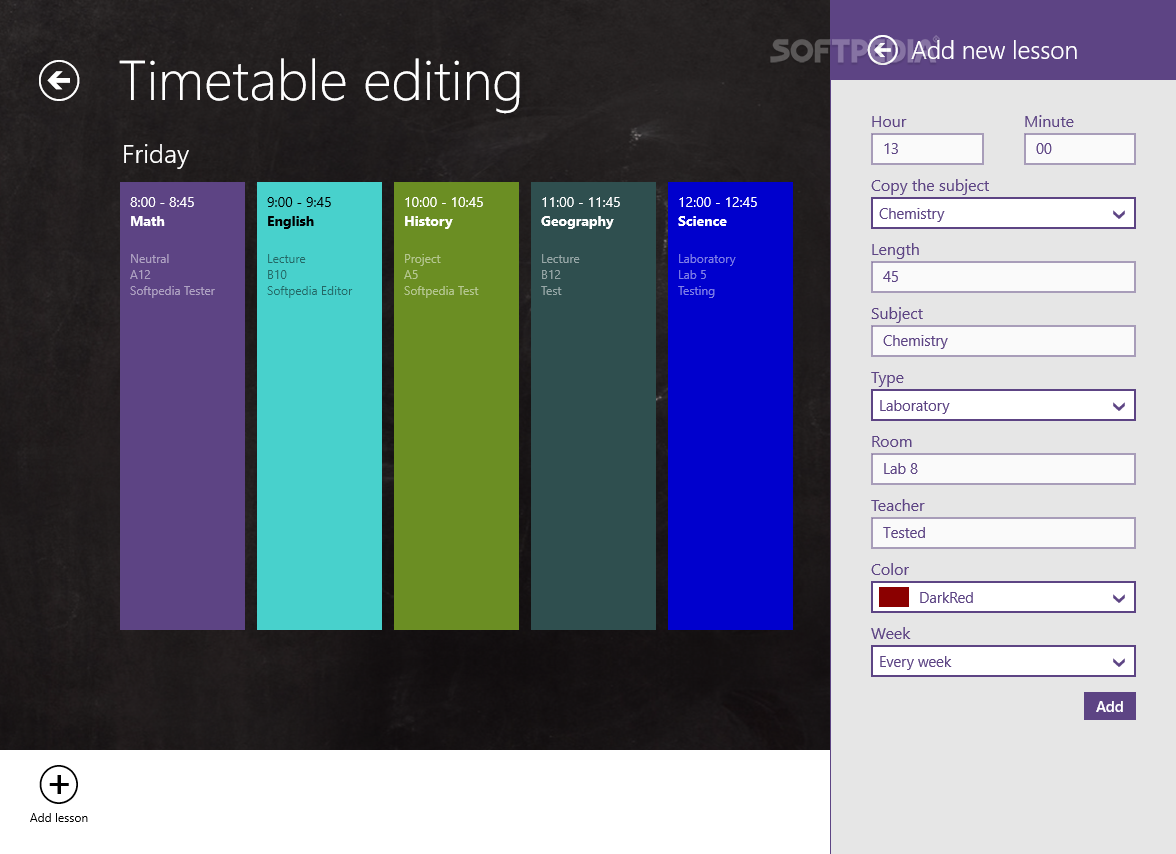Click the Add button
This screenshot has height=854, width=1176.
[x=1109, y=706]
